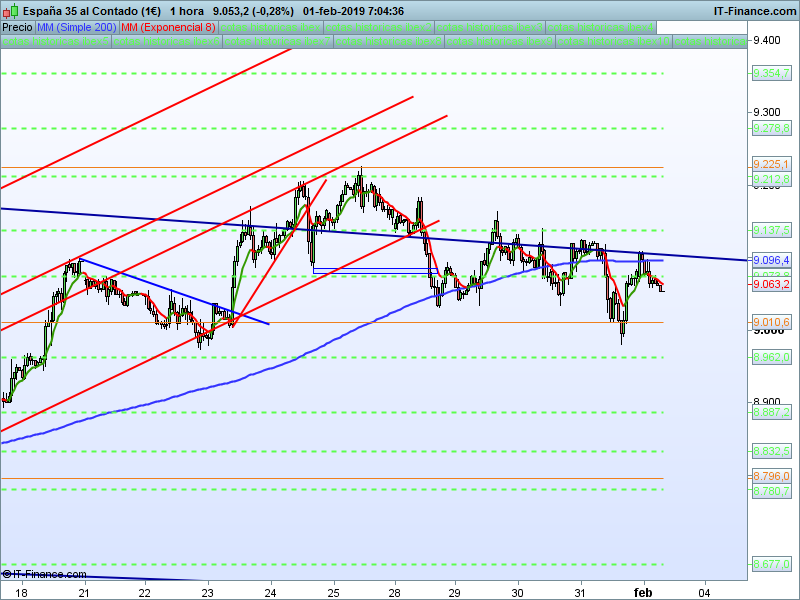Screen dimensions: 800x600
Task: Select the 'cotas historicas ibex6' label
Action: 167,41
